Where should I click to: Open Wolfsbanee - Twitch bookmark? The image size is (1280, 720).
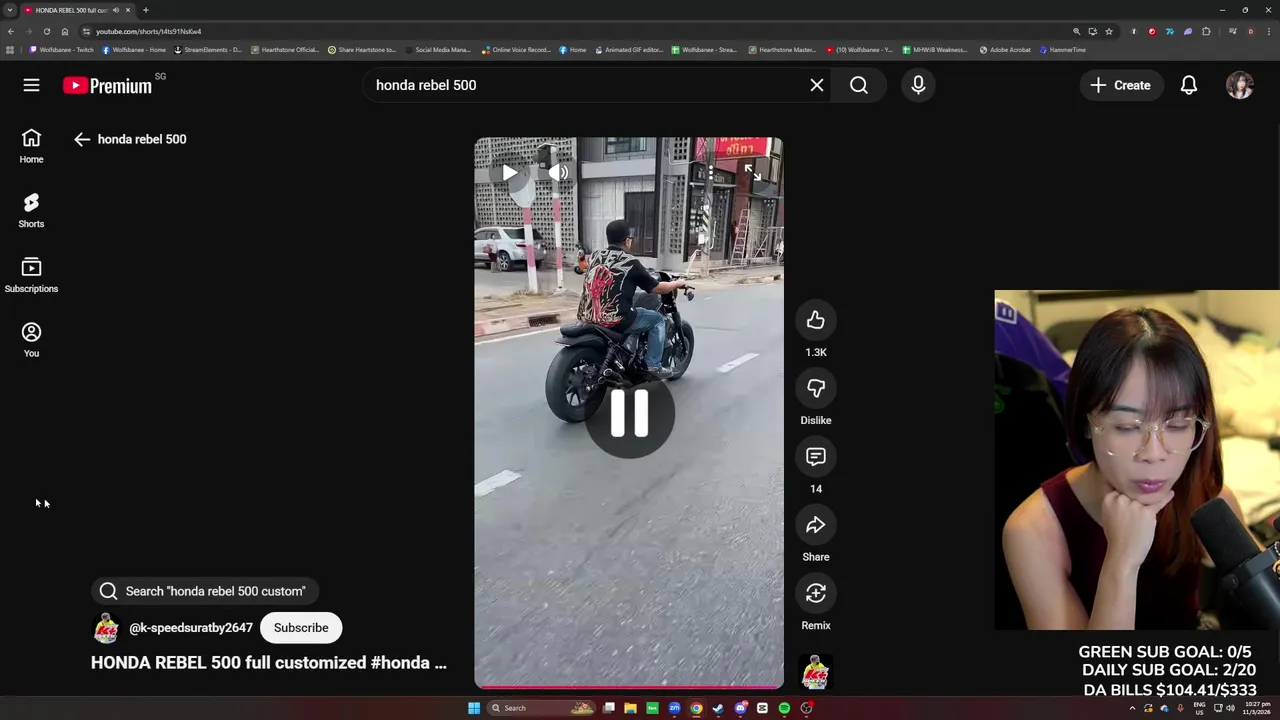(62, 50)
